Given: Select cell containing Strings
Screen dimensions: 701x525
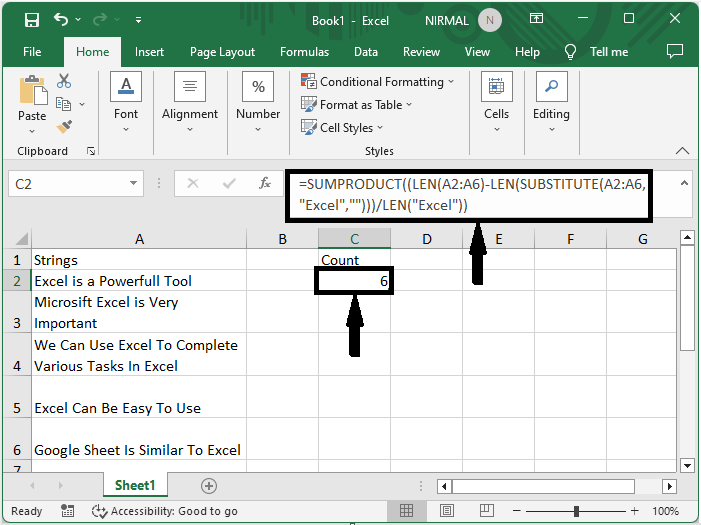Looking at the screenshot, I should 139,260.
